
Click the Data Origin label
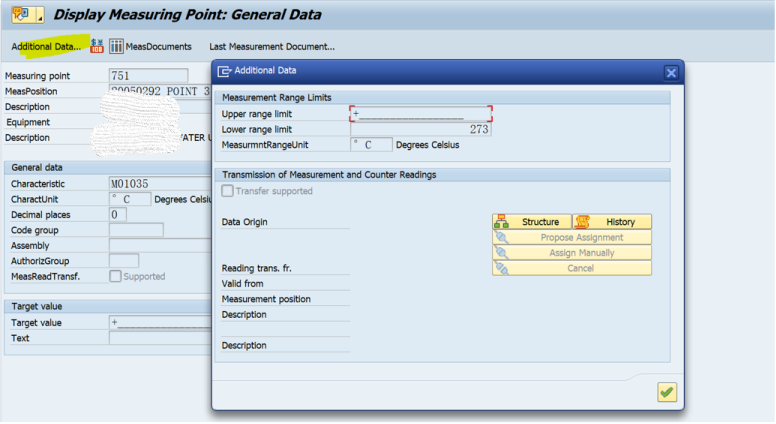click(x=244, y=222)
